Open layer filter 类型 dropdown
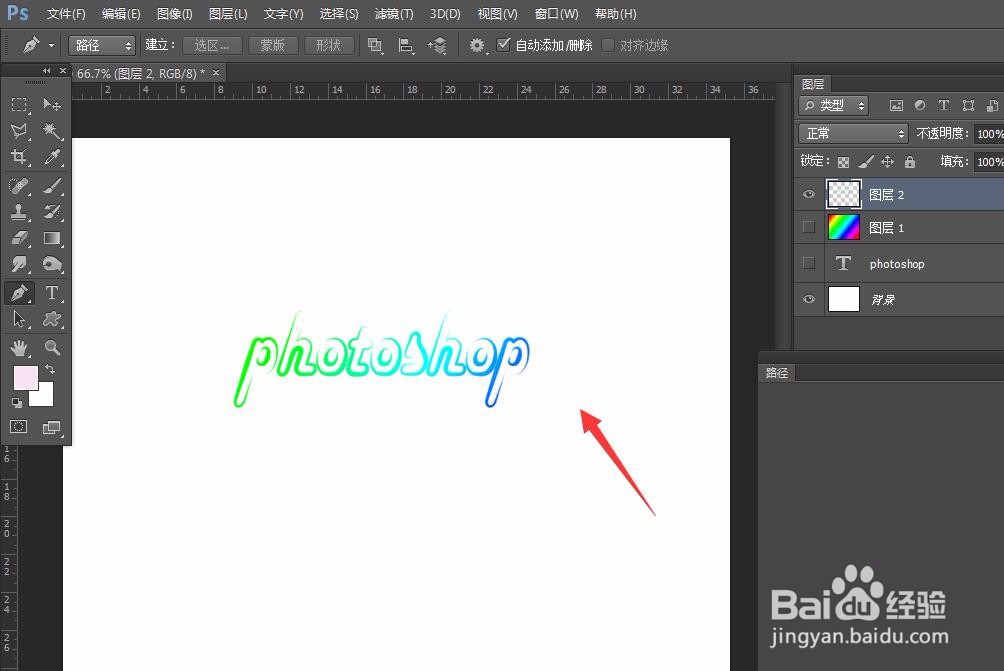The height and width of the screenshot is (671, 1004). click(x=834, y=106)
